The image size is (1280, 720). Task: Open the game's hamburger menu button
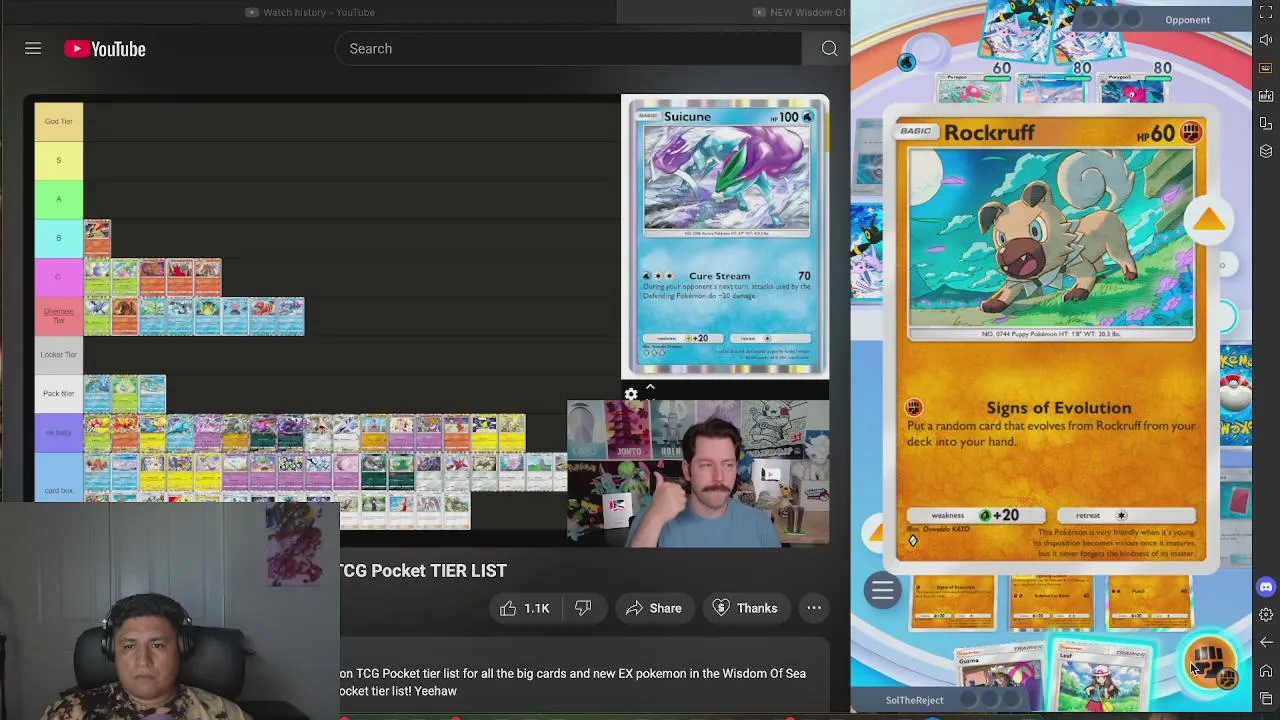click(882, 590)
